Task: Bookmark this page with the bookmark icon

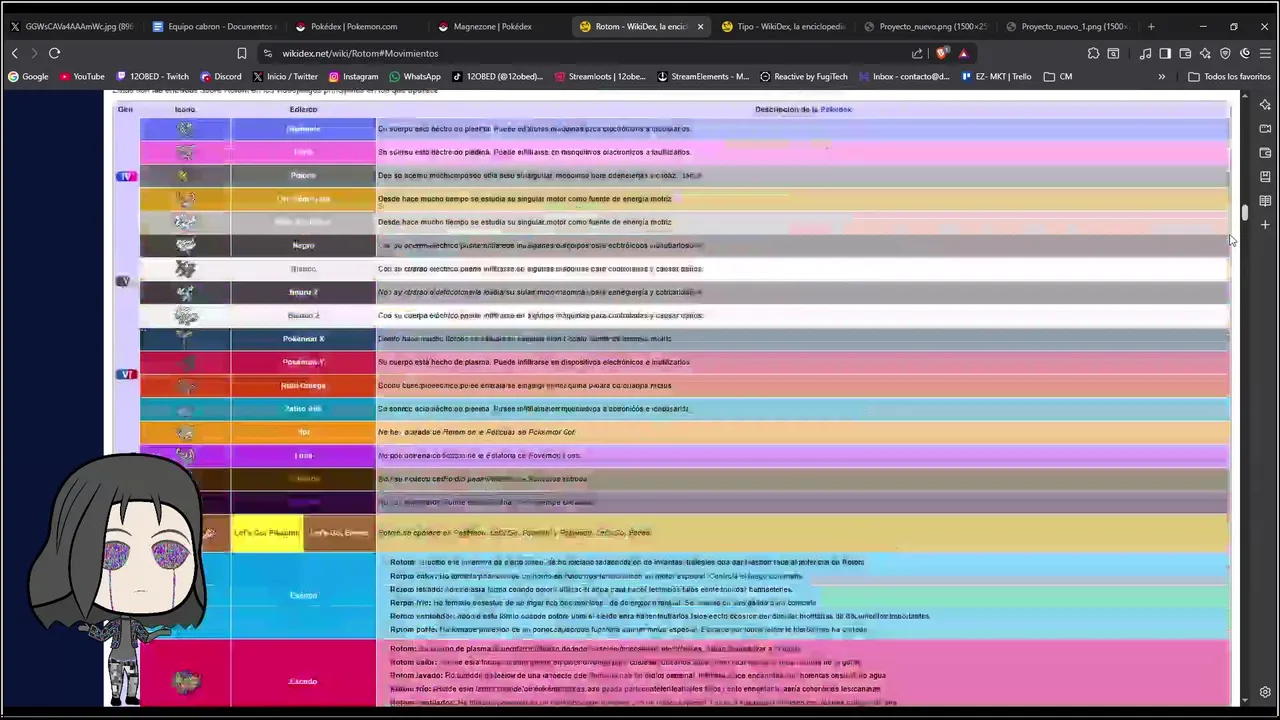Action: (241, 53)
